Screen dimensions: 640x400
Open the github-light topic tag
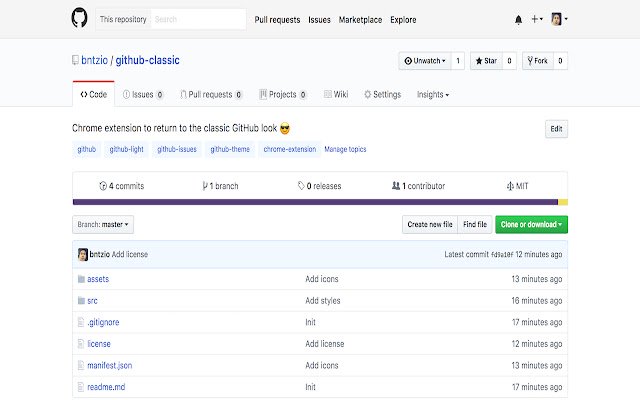127,149
